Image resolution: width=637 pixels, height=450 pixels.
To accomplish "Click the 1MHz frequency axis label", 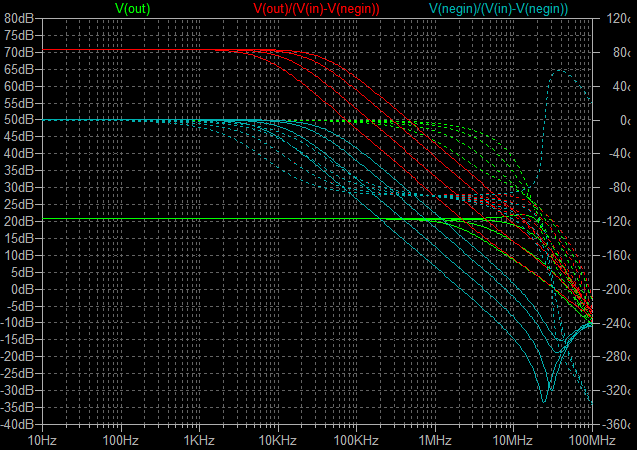I will [434, 439].
